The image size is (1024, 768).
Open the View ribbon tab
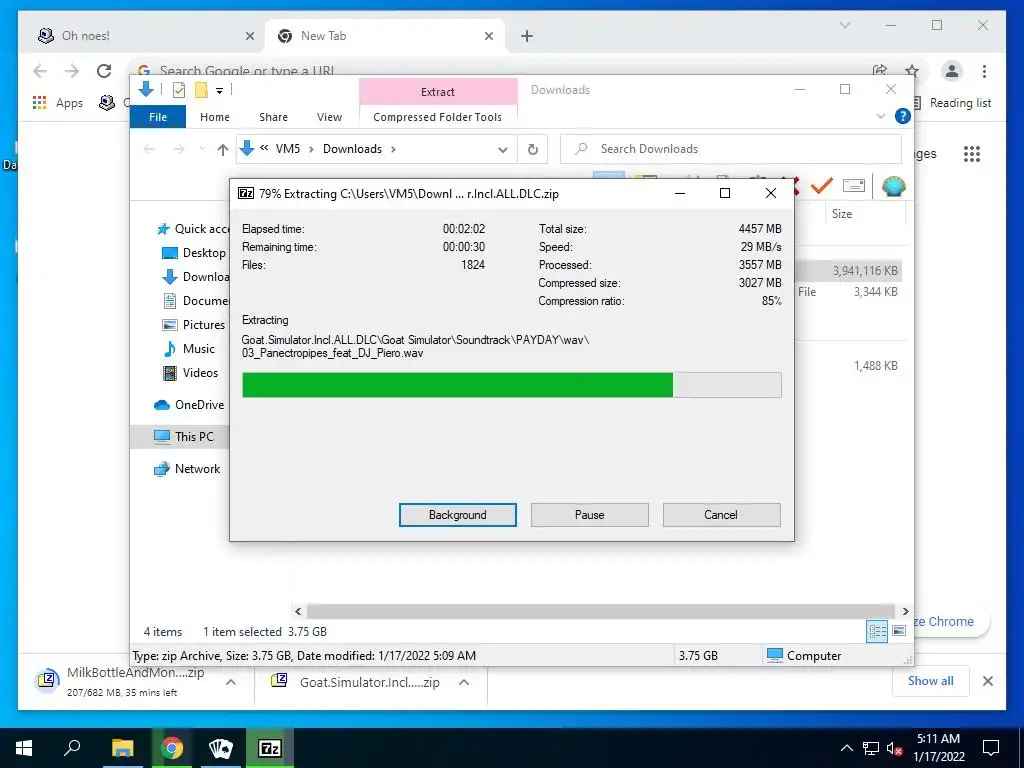tap(329, 117)
